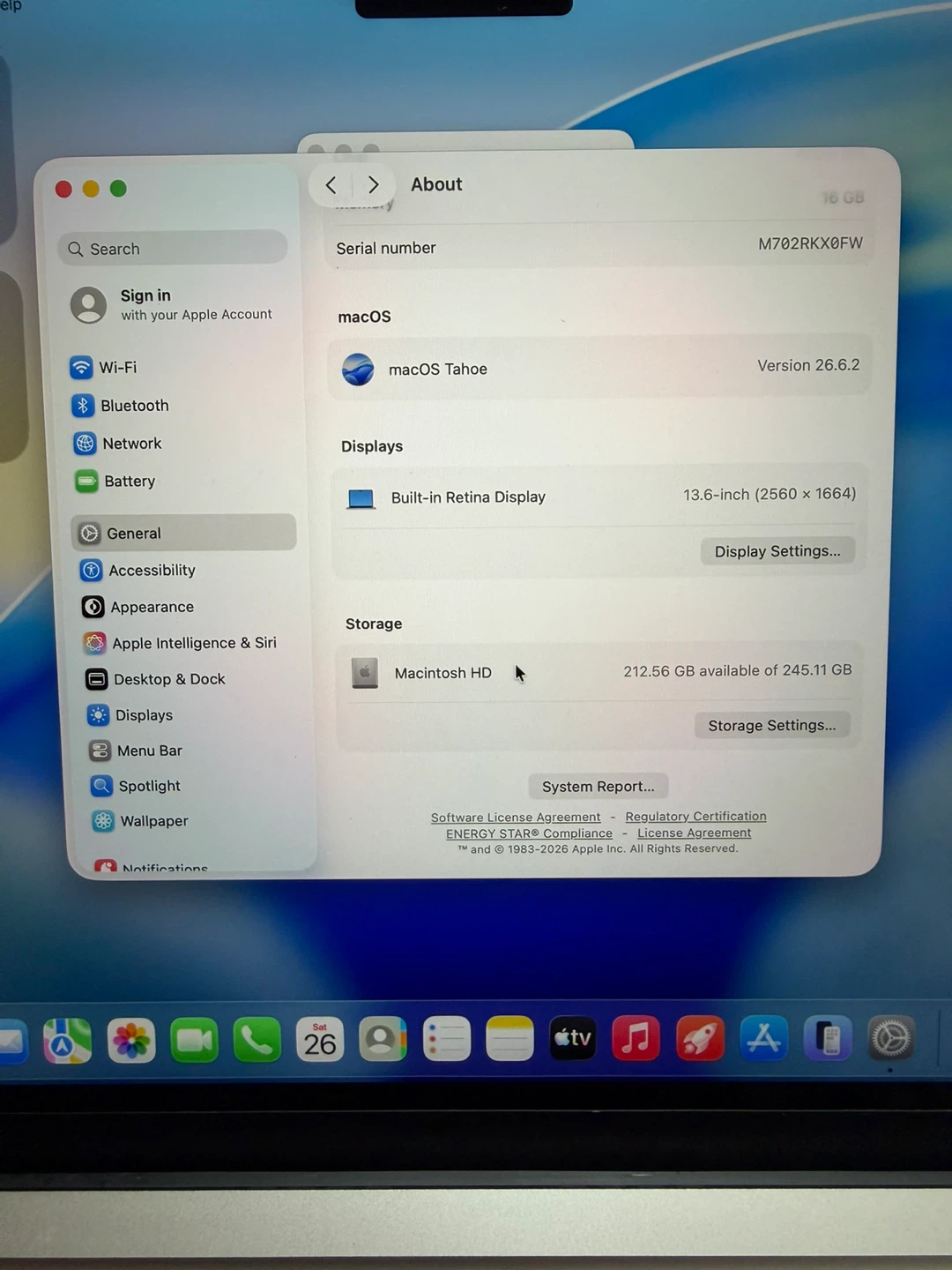Open Accessibility settings
This screenshot has height=1270, width=952.
(x=138, y=571)
